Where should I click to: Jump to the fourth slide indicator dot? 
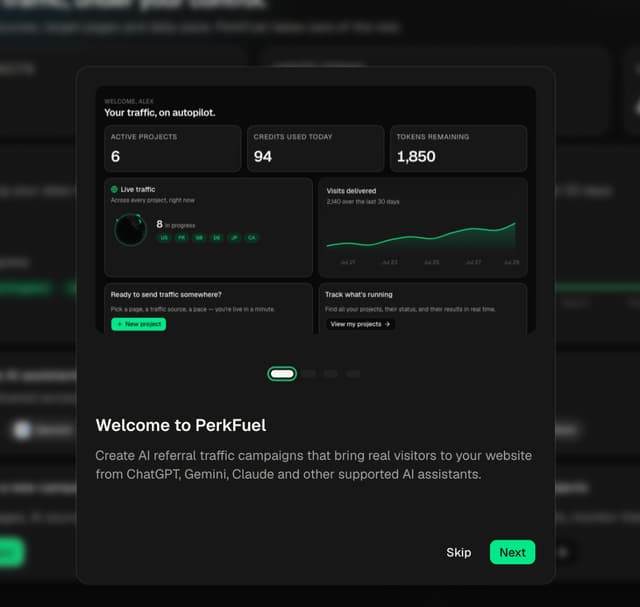coord(353,374)
